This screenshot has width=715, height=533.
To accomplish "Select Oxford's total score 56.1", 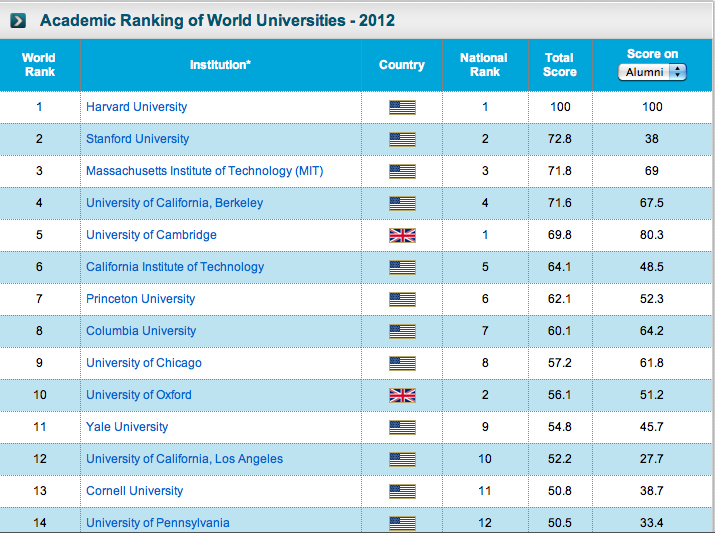I will point(560,395).
